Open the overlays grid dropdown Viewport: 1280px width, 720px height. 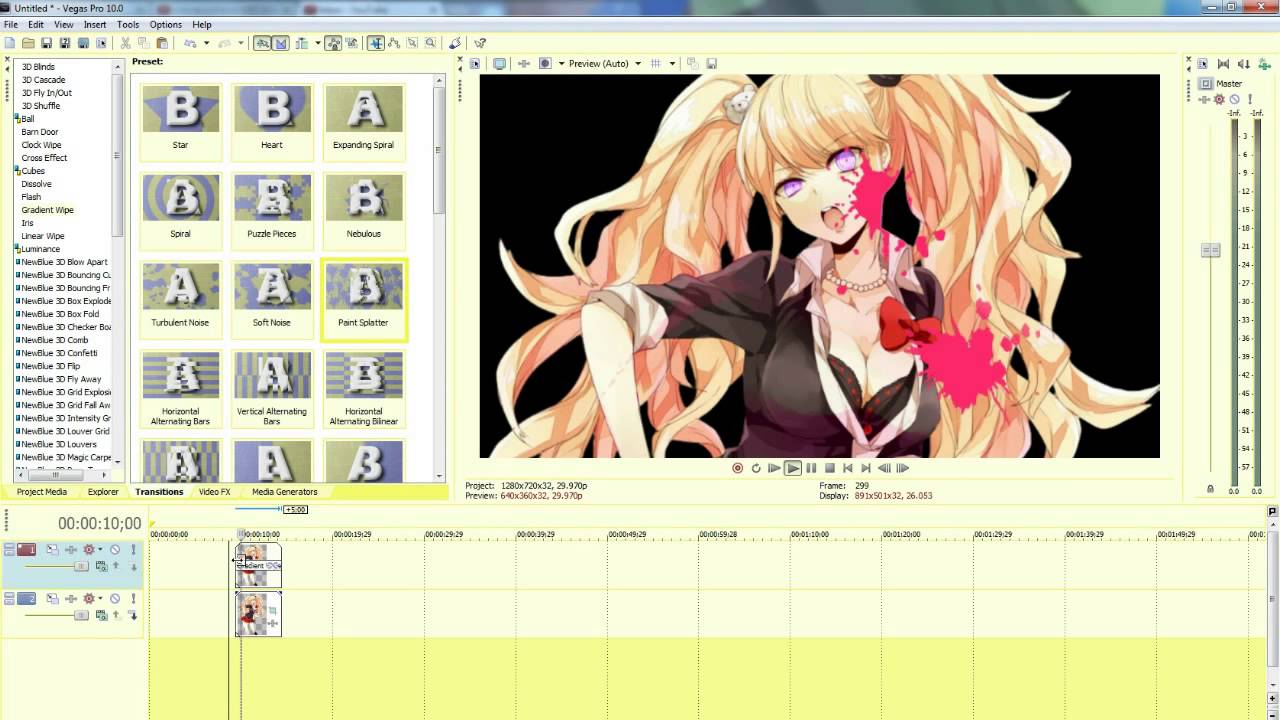click(x=672, y=64)
